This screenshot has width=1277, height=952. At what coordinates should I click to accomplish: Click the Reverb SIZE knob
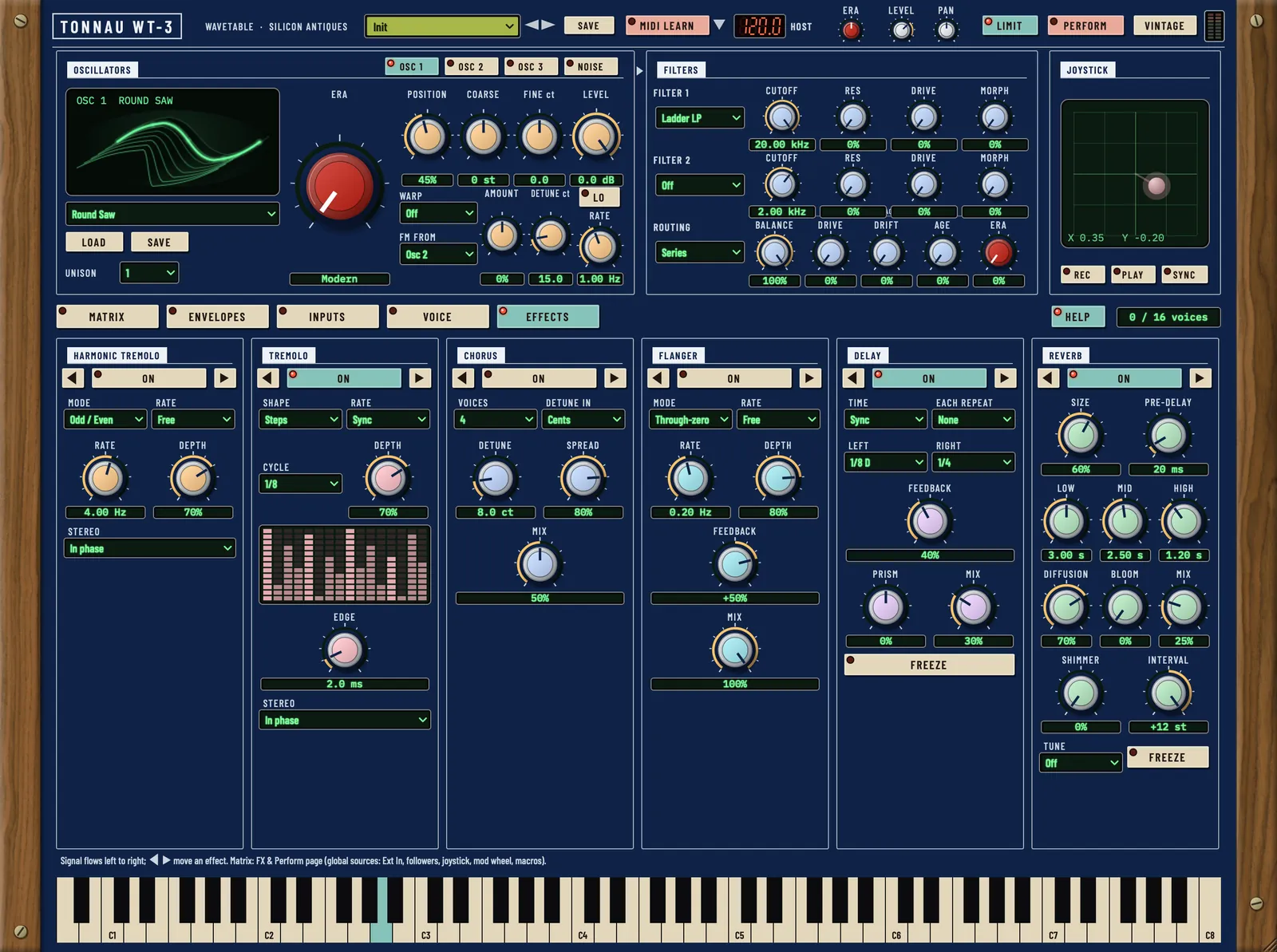[1080, 436]
